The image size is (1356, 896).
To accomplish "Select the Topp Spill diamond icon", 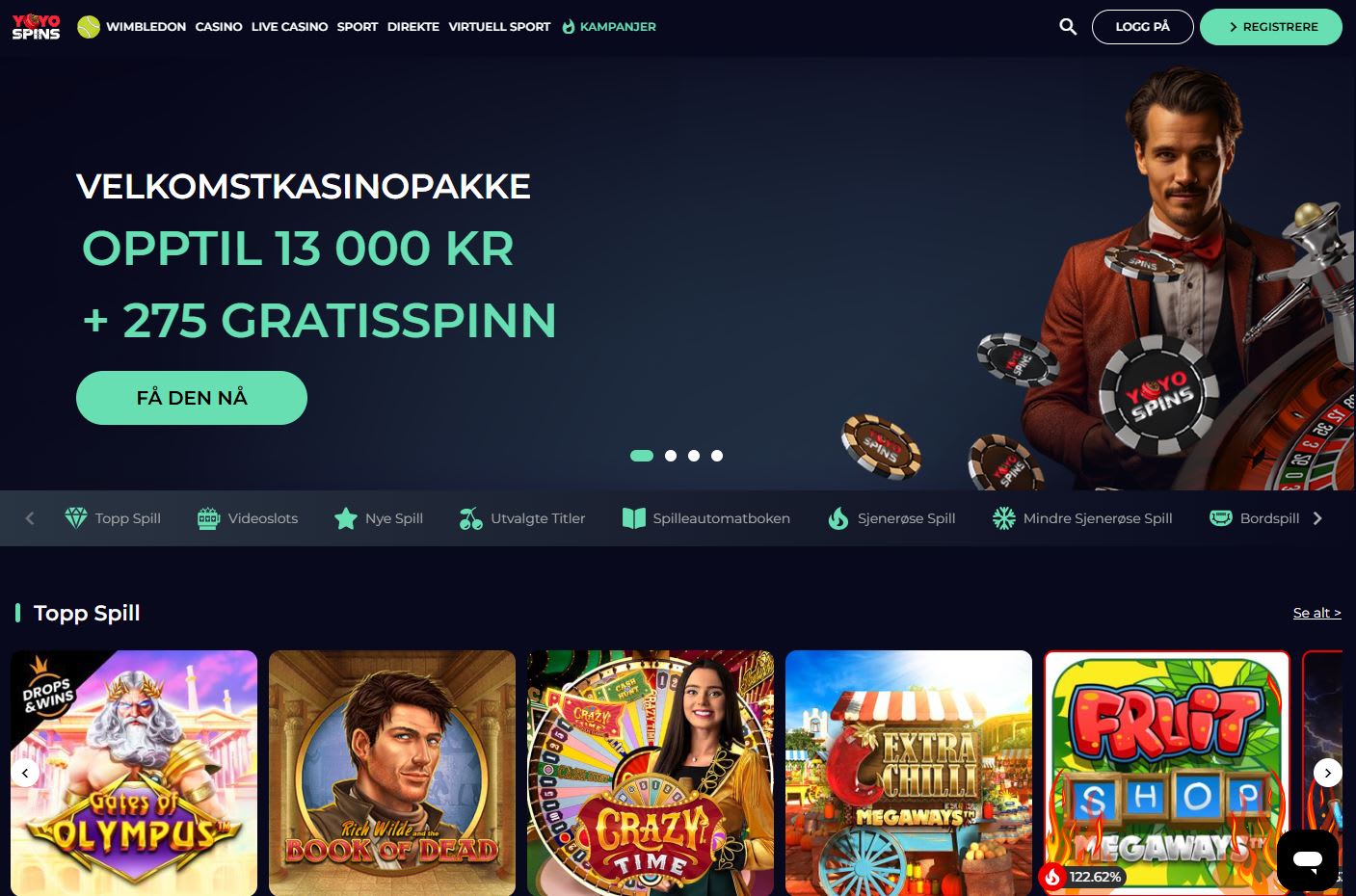I will [x=75, y=518].
